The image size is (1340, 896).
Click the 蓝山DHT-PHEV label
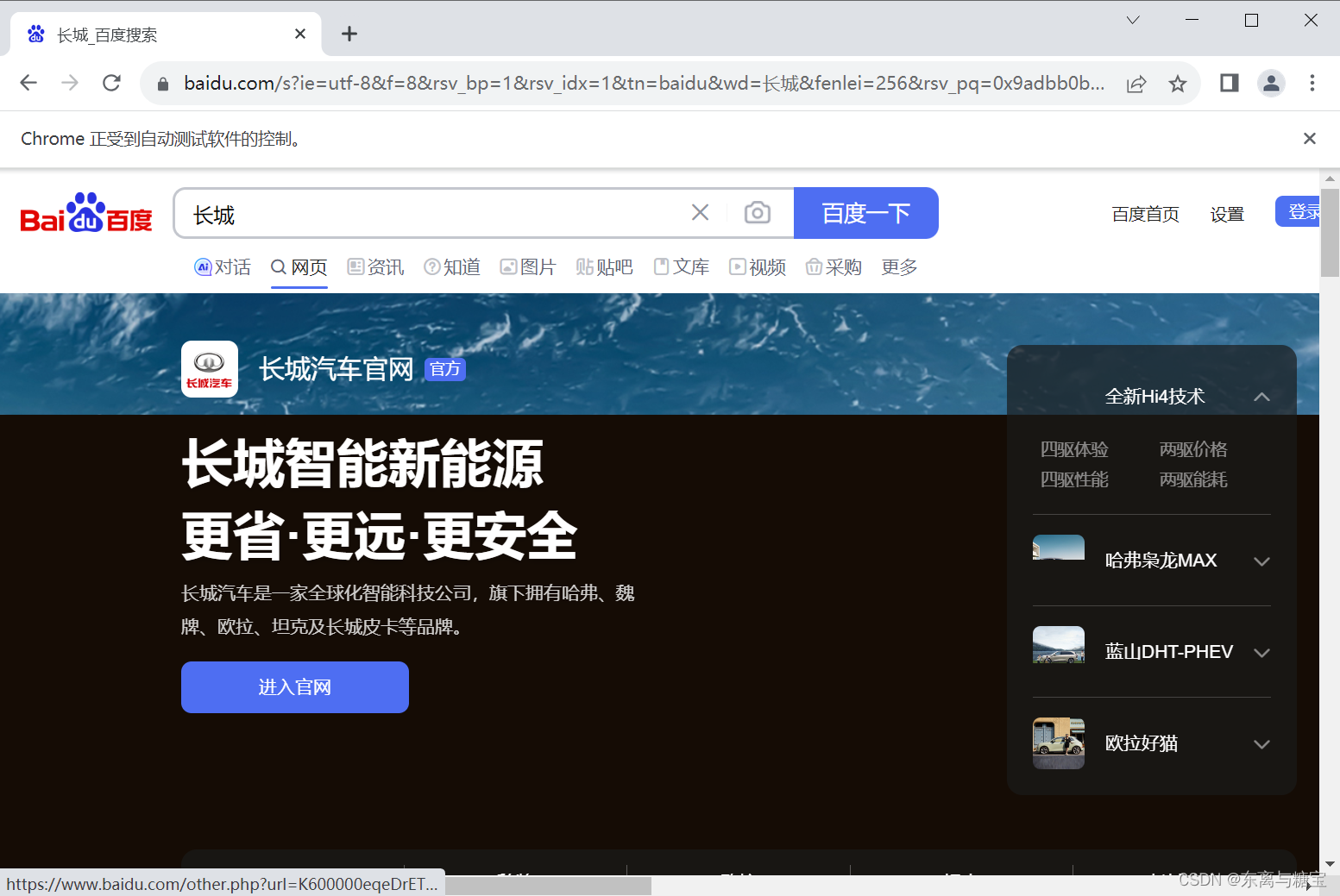[x=1169, y=652]
